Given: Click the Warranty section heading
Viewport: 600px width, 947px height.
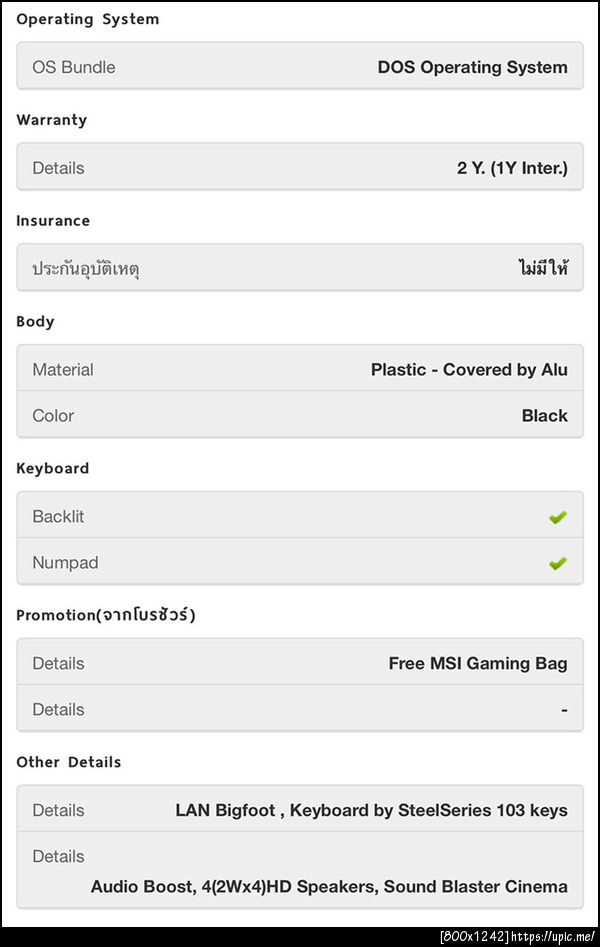Looking at the screenshot, I should (52, 120).
